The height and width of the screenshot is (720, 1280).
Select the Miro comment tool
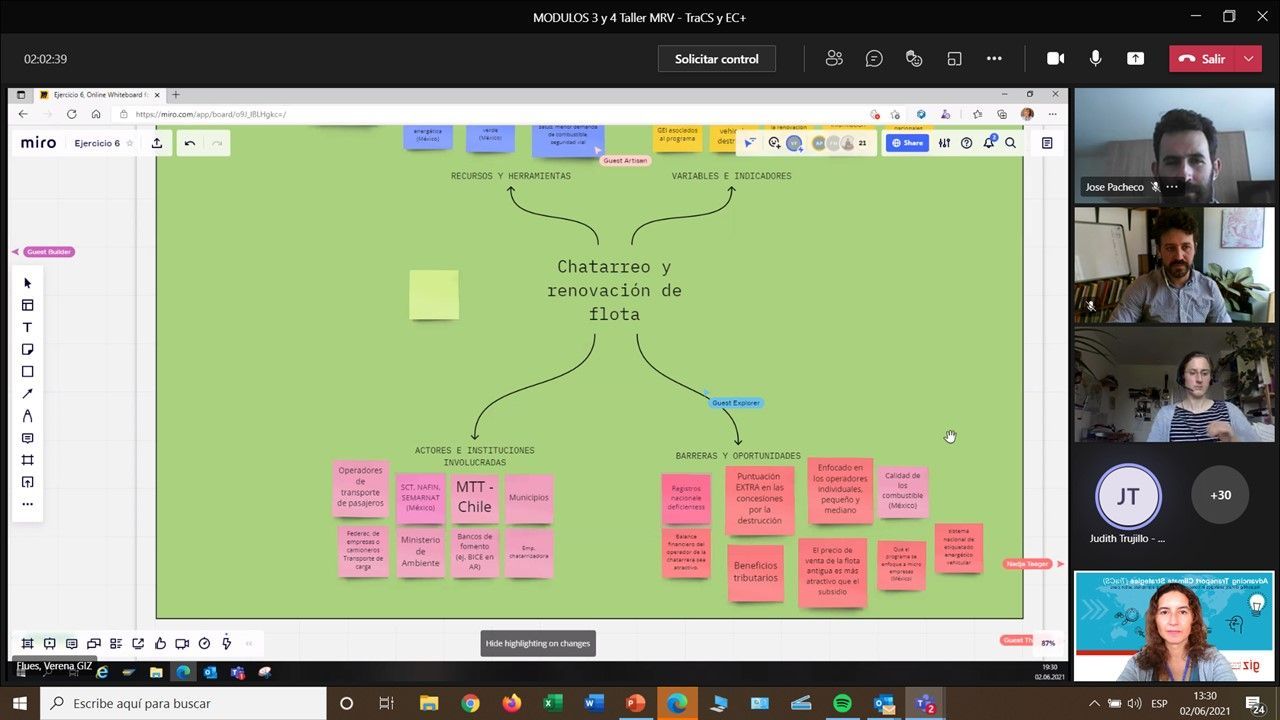(27, 438)
